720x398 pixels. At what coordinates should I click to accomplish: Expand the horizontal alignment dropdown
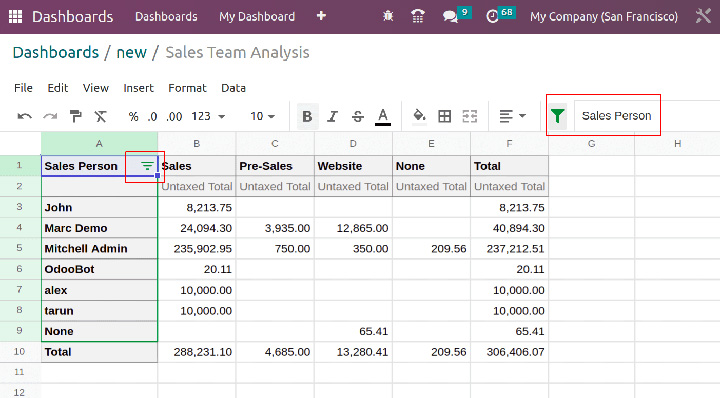coord(512,116)
